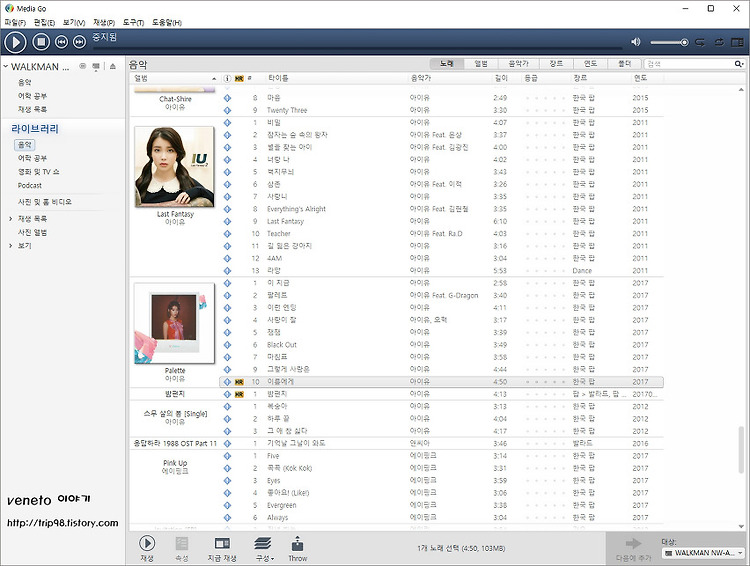Open the 도움말(H) menu
This screenshot has width=750, height=566.
pos(167,22)
